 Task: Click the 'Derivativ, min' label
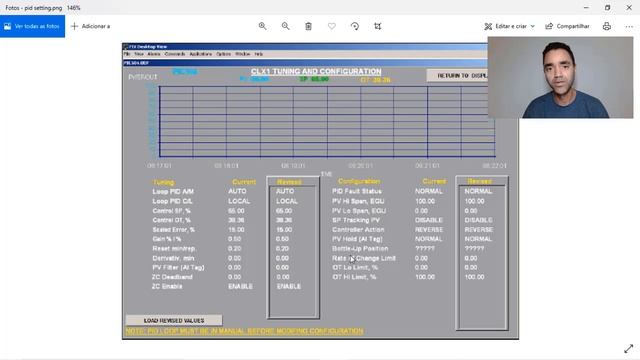point(173,258)
